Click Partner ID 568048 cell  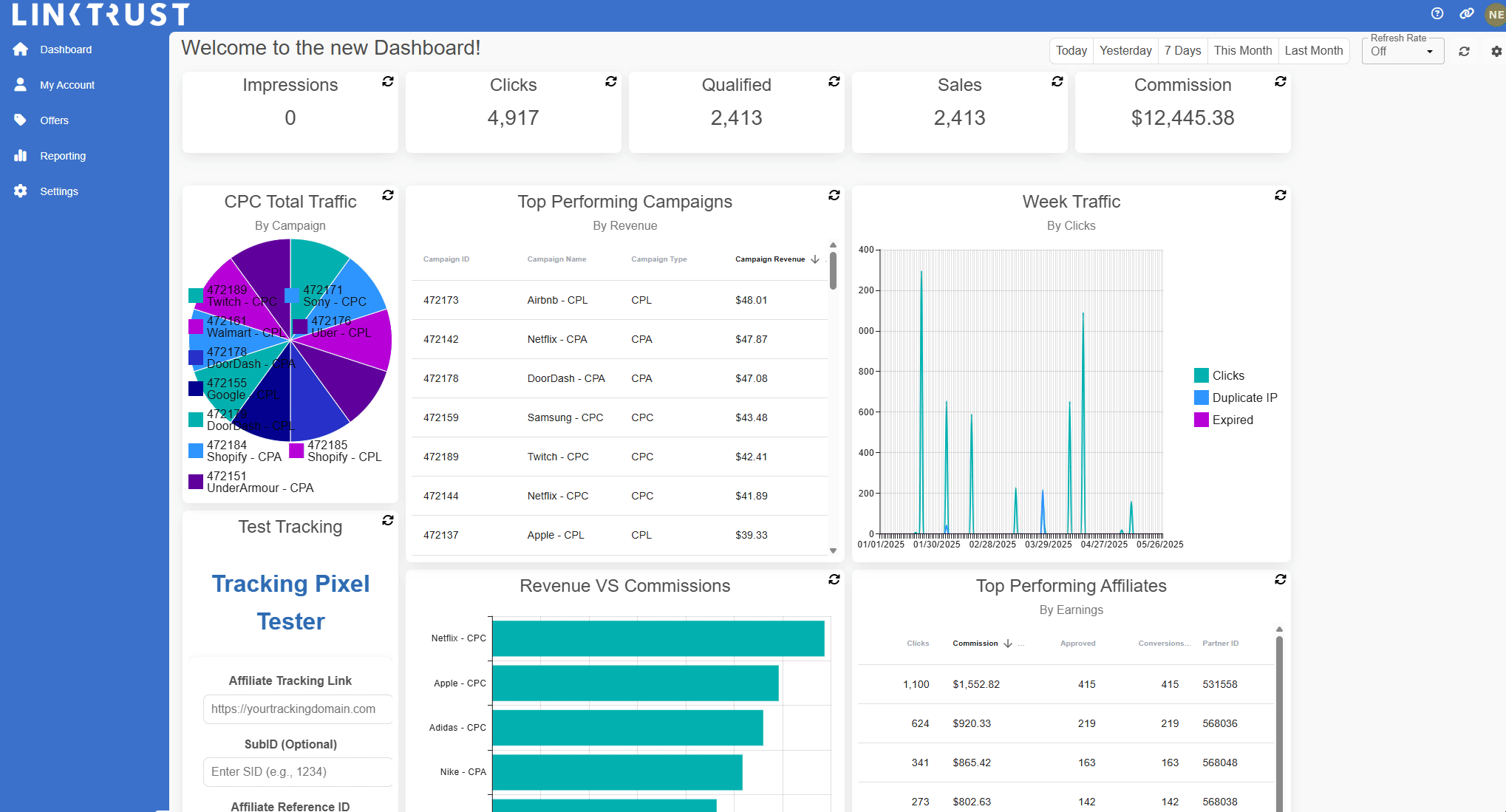[1219, 762]
